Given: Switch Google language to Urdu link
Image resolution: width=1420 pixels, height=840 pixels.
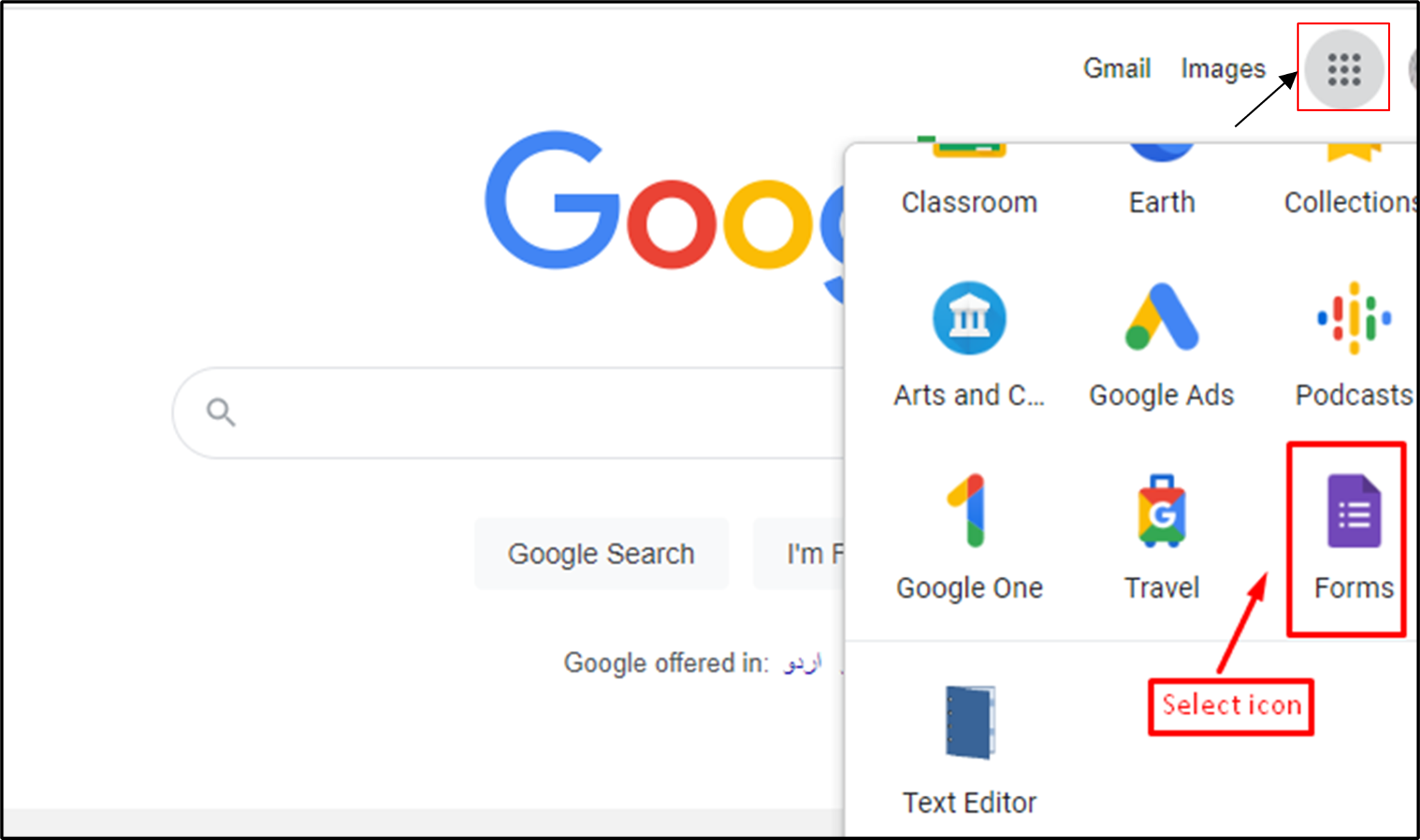Looking at the screenshot, I should click(x=803, y=663).
